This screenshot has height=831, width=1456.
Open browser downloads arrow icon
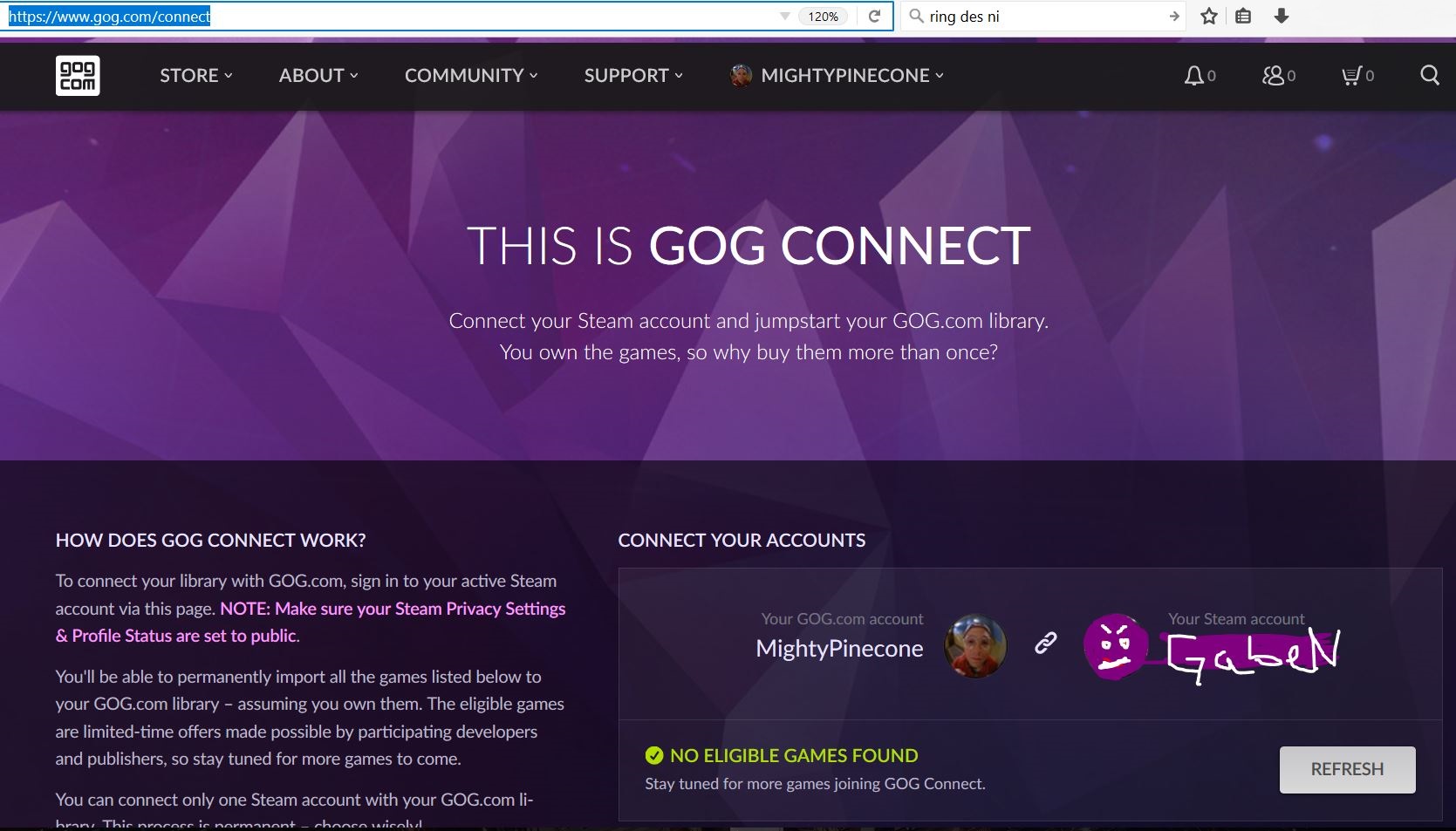1282,16
